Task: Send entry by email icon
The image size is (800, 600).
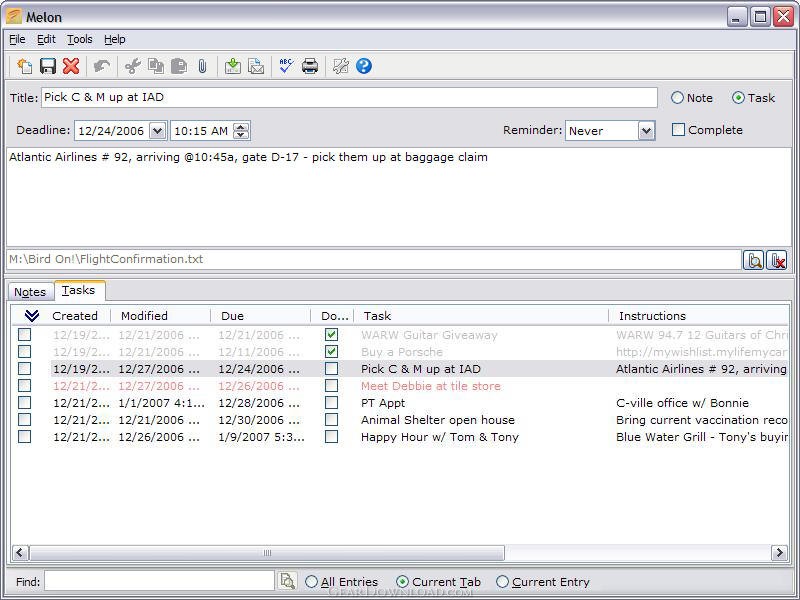Action: point(256,66)
